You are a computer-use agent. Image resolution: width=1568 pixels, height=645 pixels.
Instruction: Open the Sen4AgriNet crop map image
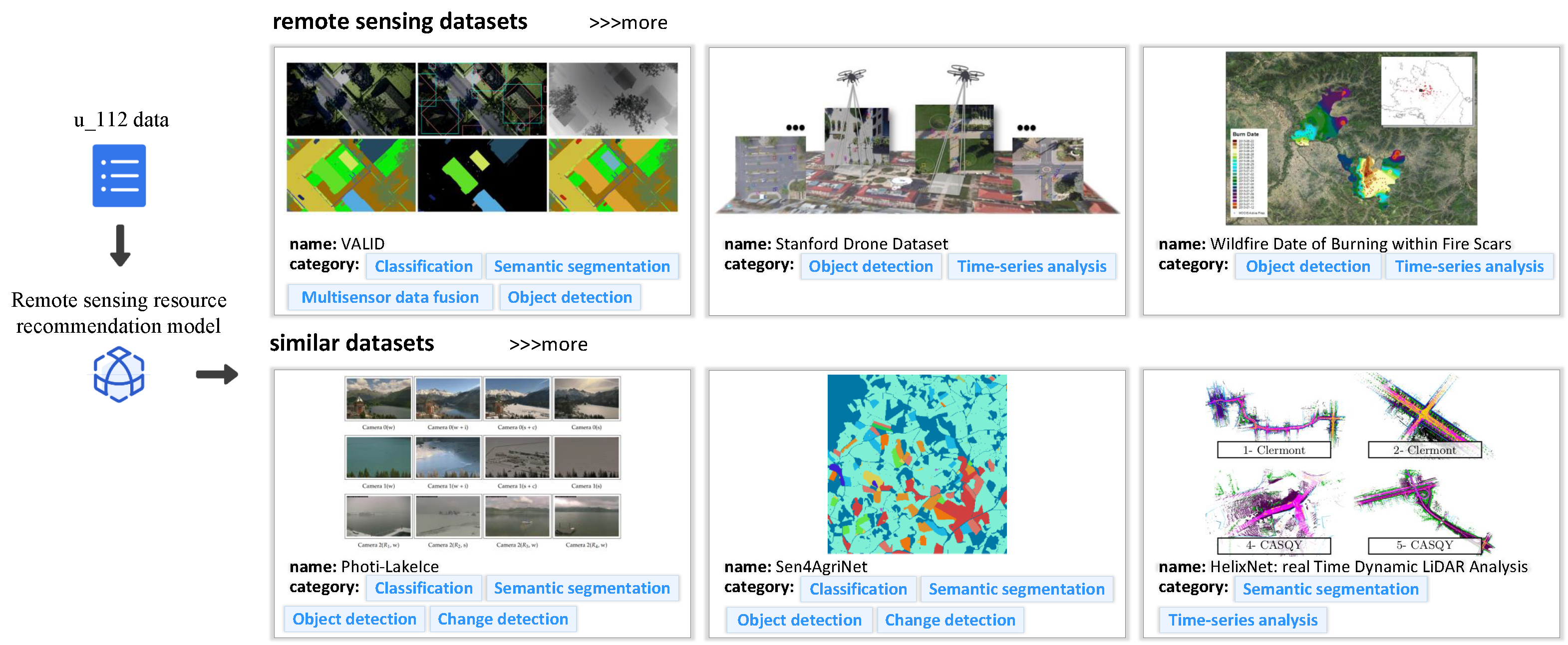(917, 463)
